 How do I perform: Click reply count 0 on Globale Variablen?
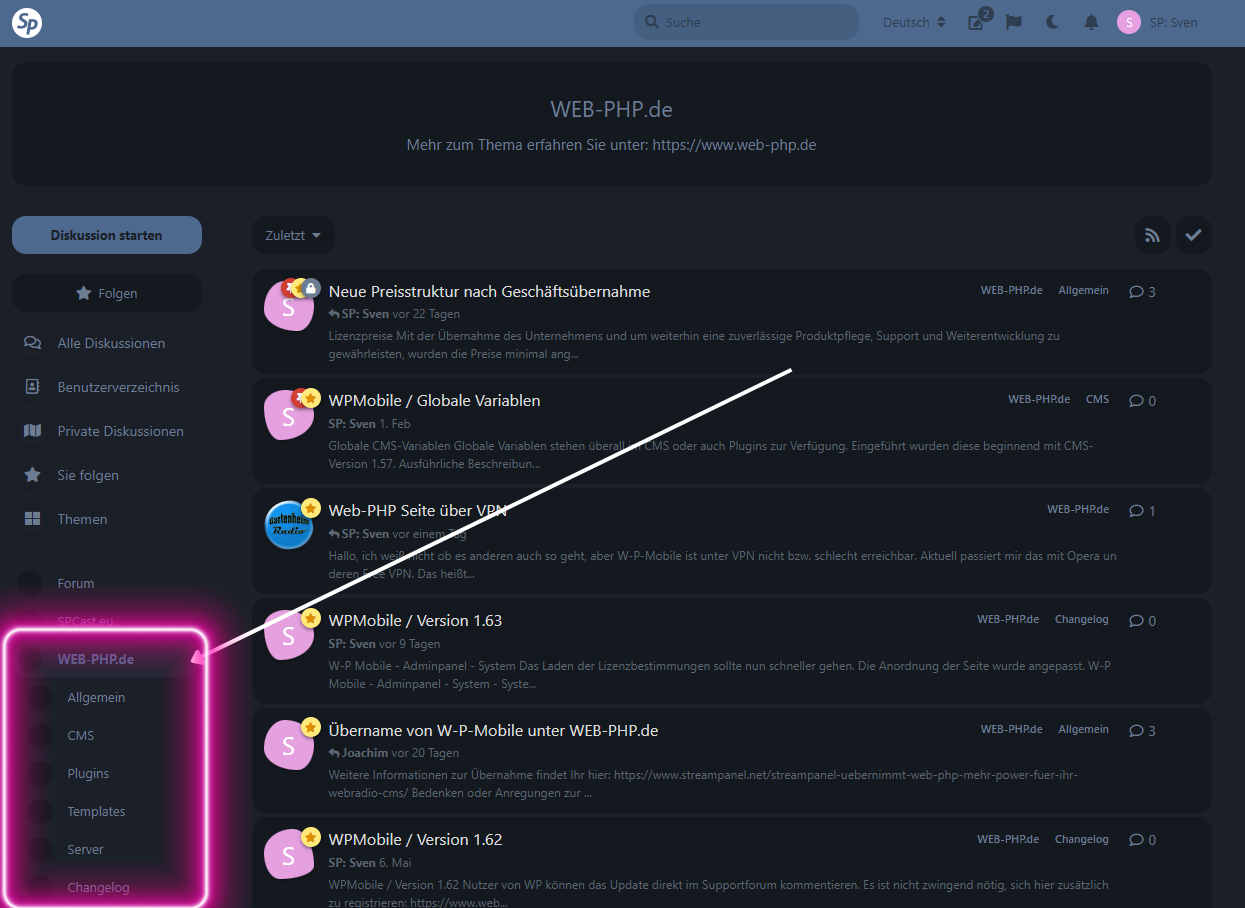click(x=1142, y=401)
